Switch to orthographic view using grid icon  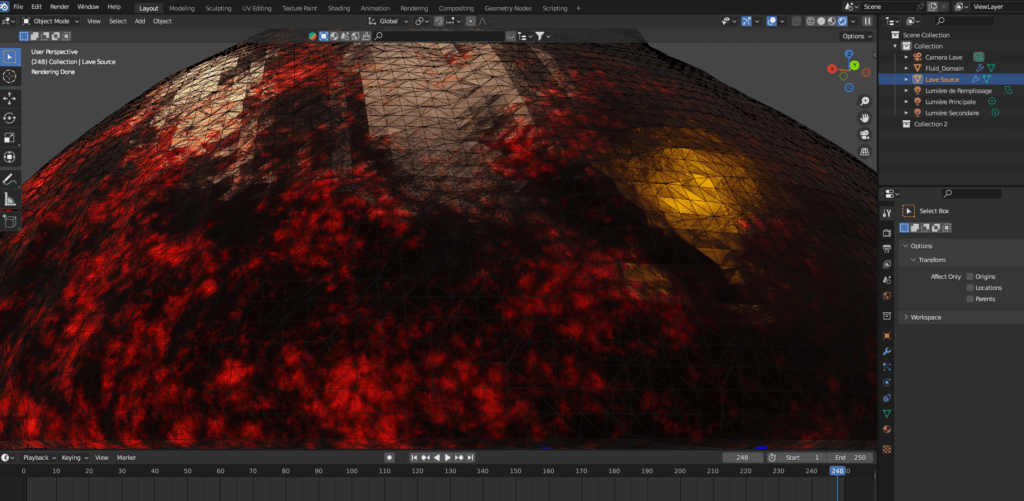click(864, 151)
